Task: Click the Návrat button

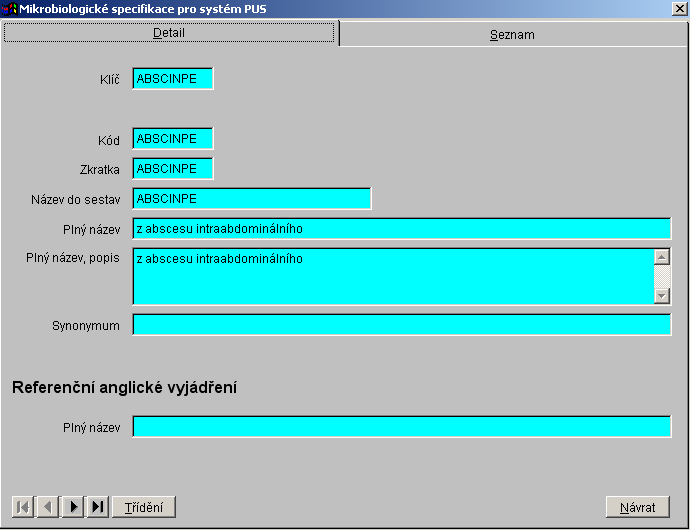Action: pyautogui.click(x=637, y=507)
